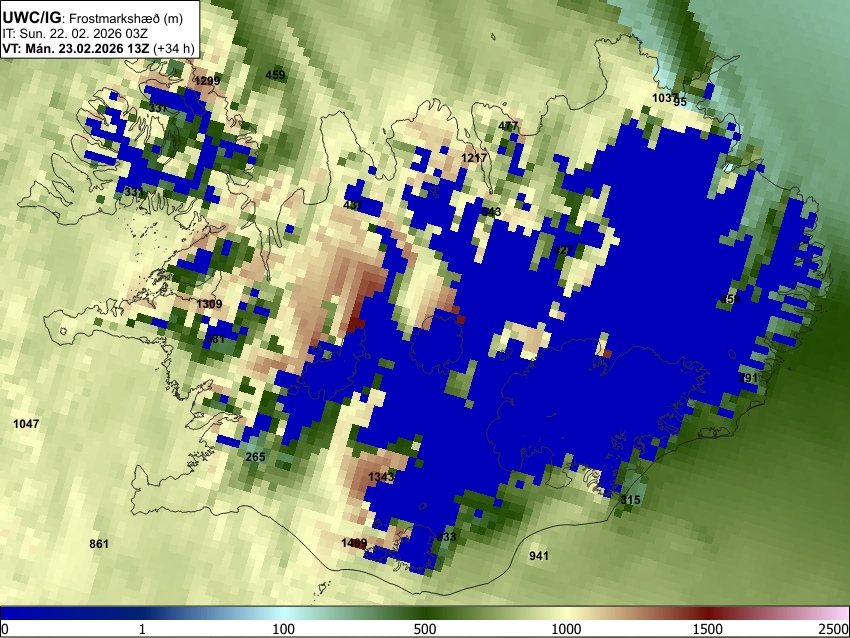Select the 1489 value label
This screenshot has height=638, width=850.
point(354,543)
